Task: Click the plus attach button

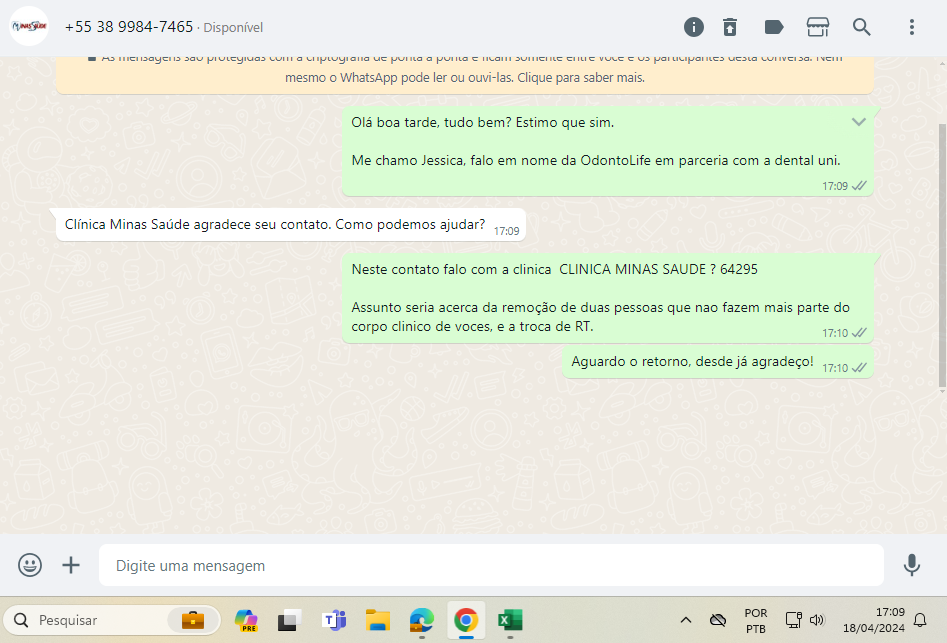Action: click(x=71, y=565)
